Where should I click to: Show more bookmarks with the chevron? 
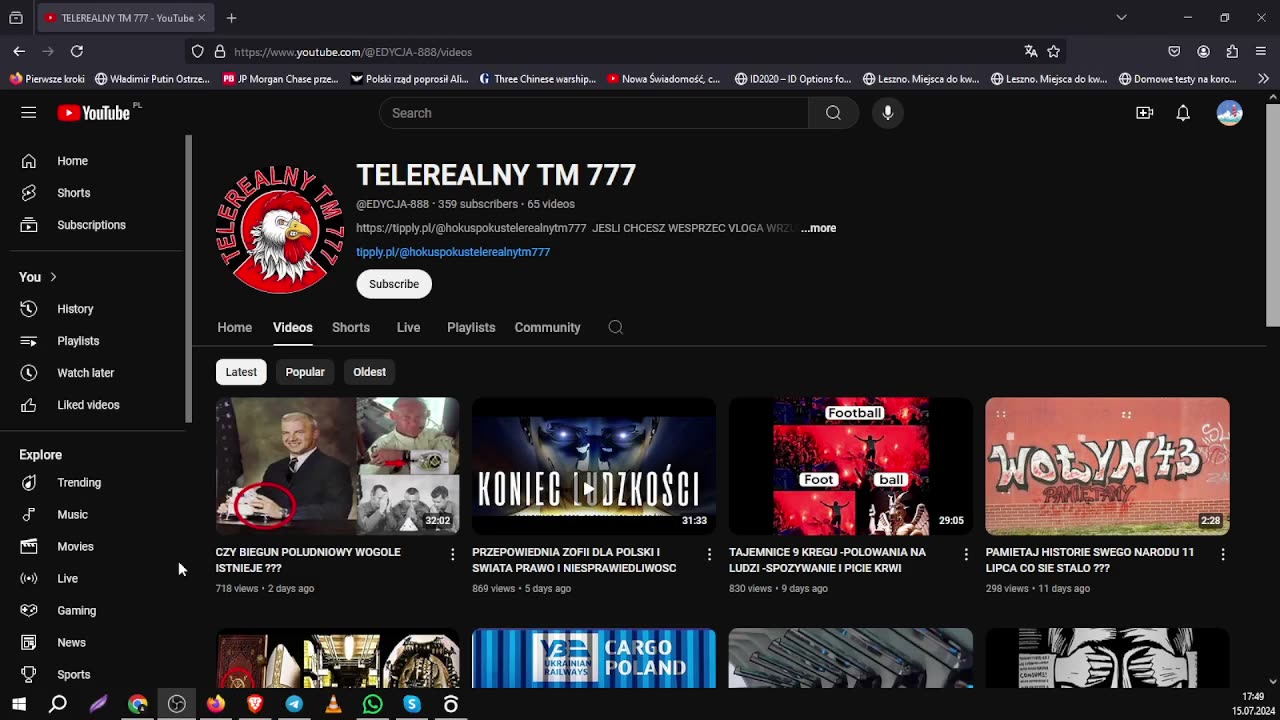click(1263, 79)
